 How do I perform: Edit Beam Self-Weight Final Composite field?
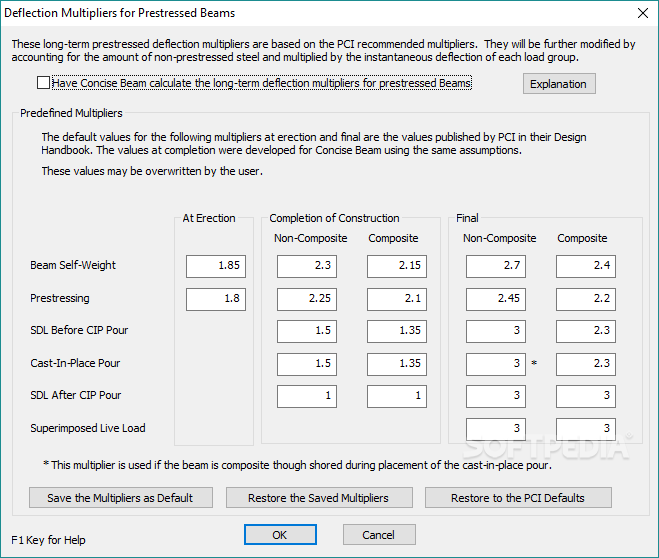click(x=586, y=266)
